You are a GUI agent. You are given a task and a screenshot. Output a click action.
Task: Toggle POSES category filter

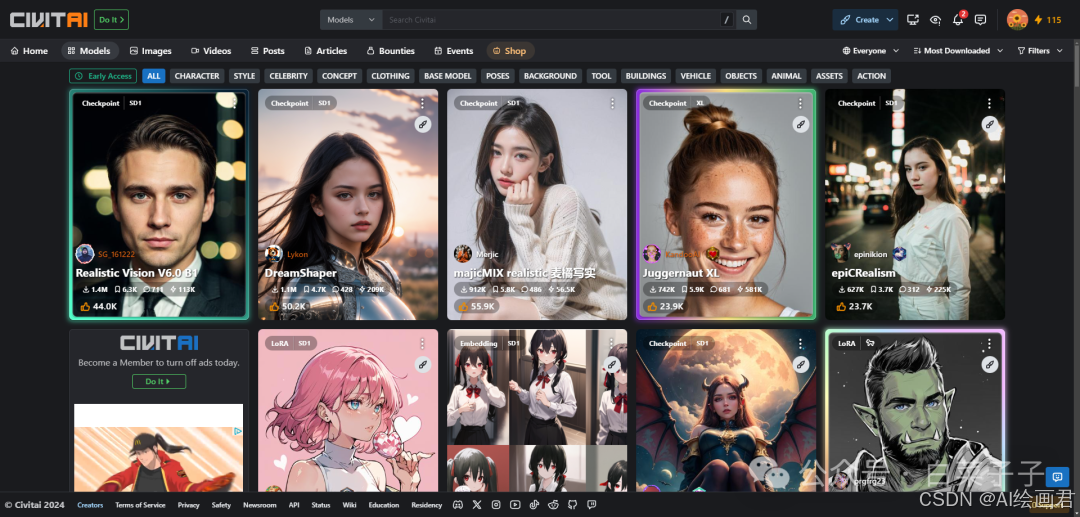[x=497, y=76]
